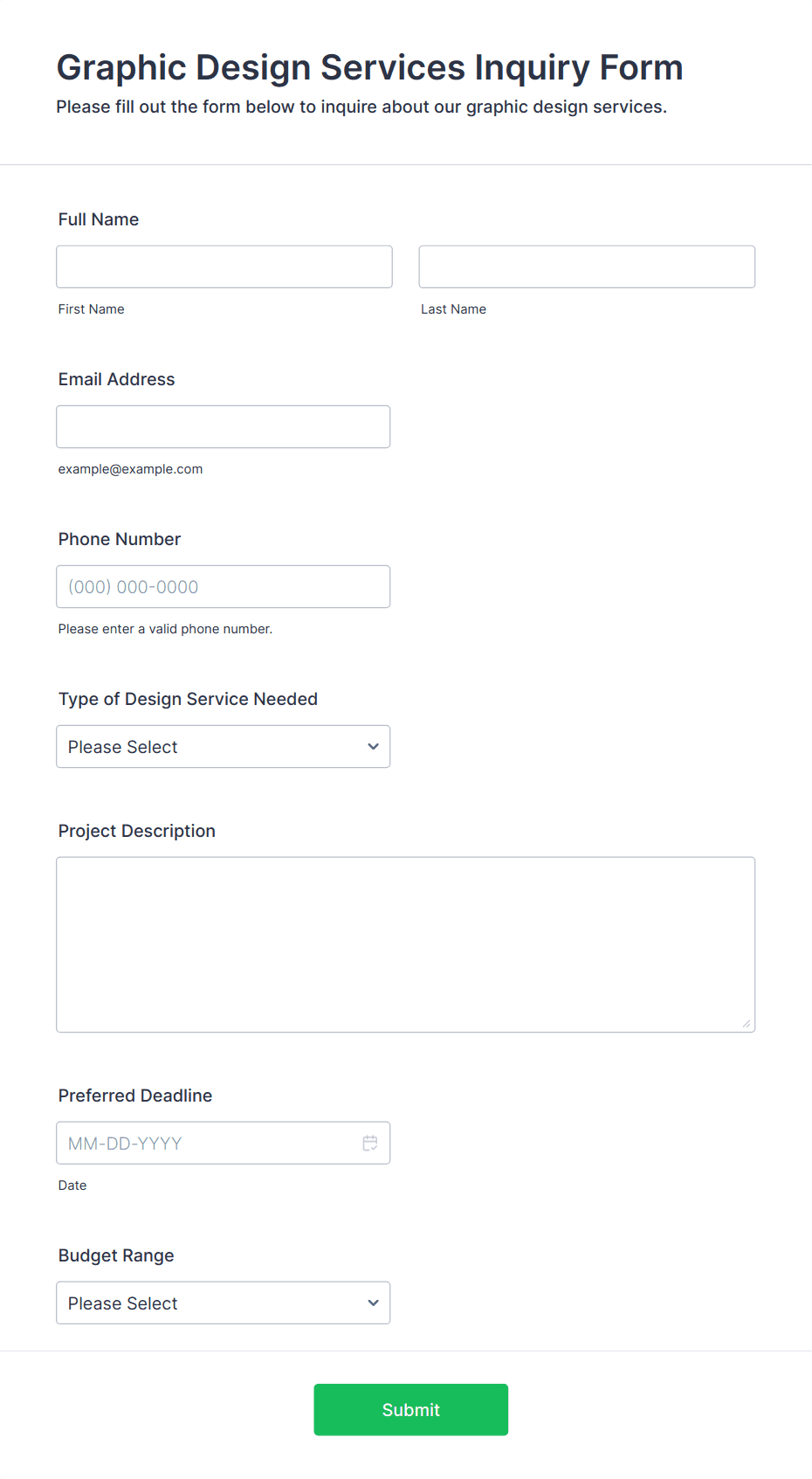The height and width of the screenshot is (1479, 812).
Task: Click the First Name input field
Action: [x=224, y=266]
